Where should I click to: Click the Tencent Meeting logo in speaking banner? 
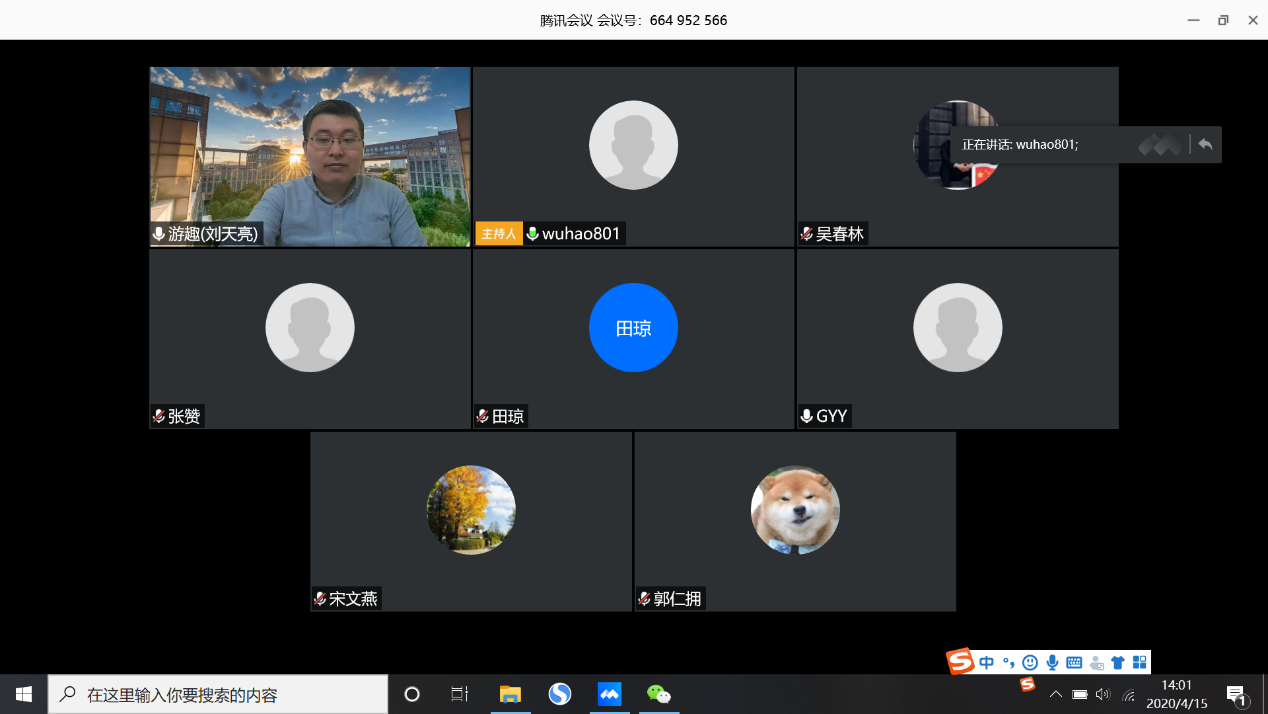coord(1160,145)
